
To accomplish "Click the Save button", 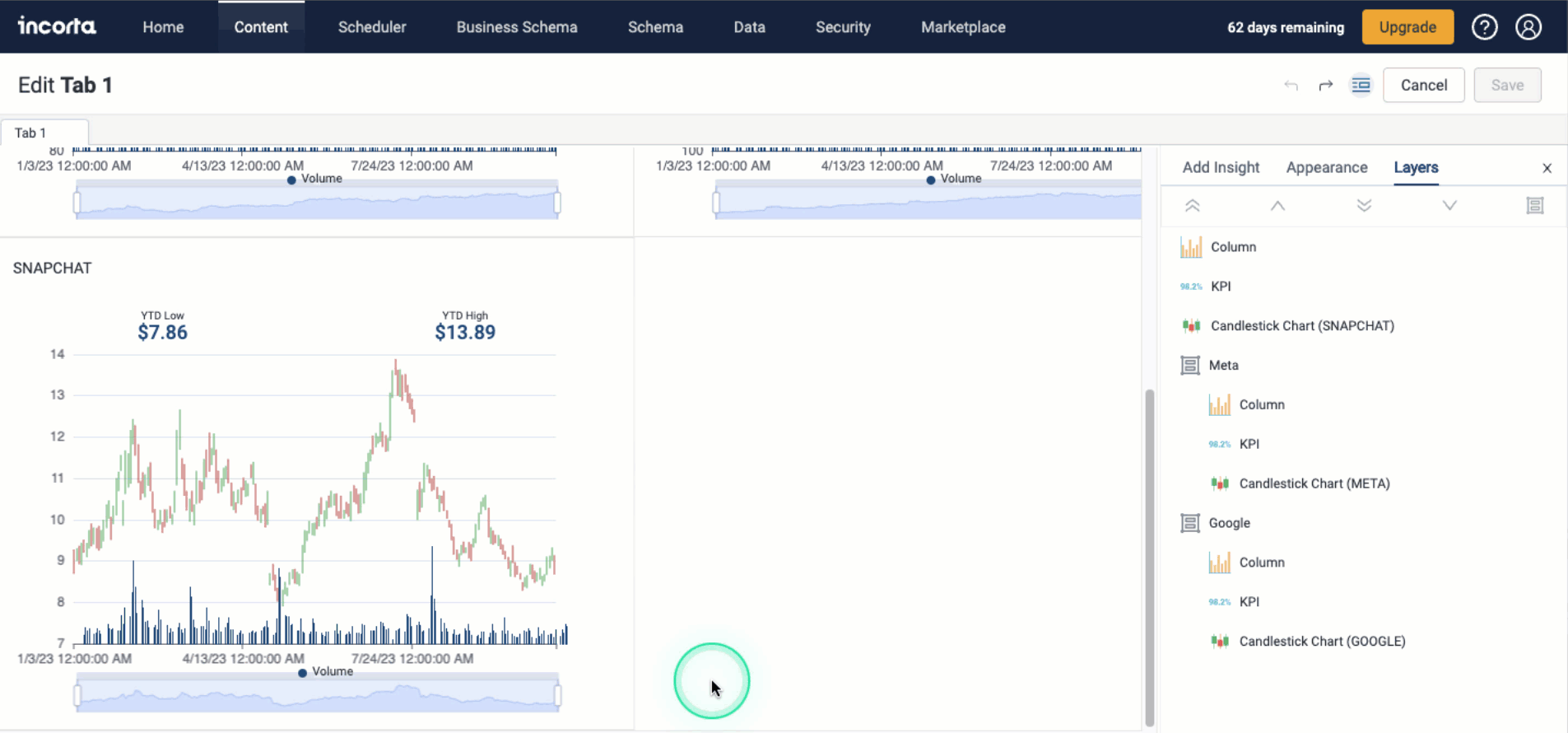I will 1507,85.
